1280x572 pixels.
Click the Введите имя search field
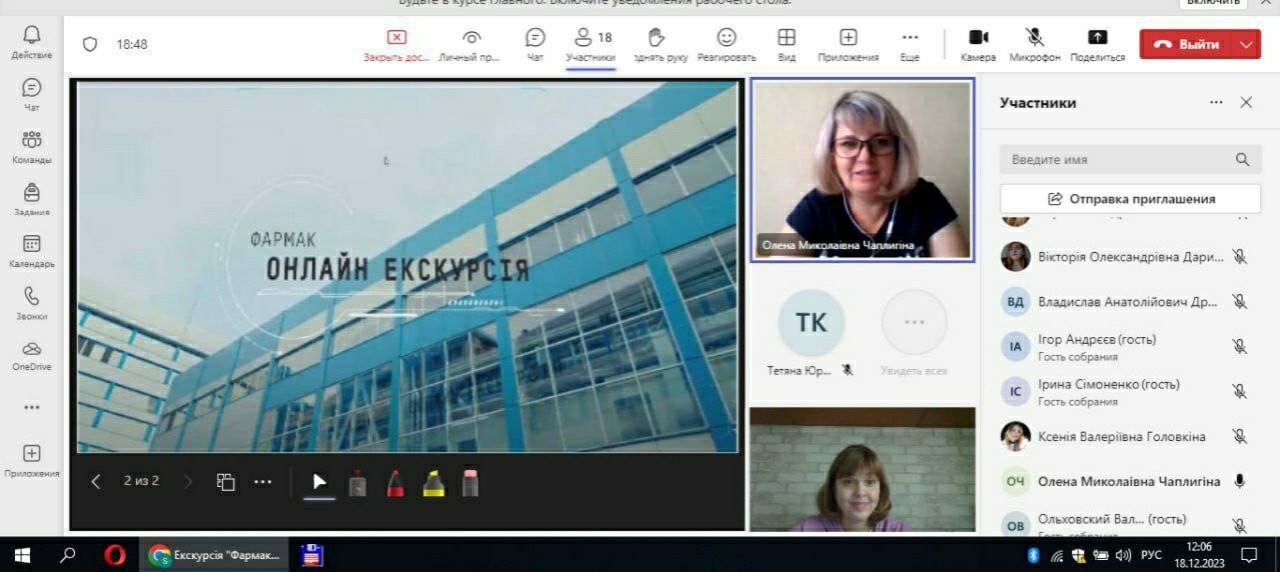(x=1120, y=159)
